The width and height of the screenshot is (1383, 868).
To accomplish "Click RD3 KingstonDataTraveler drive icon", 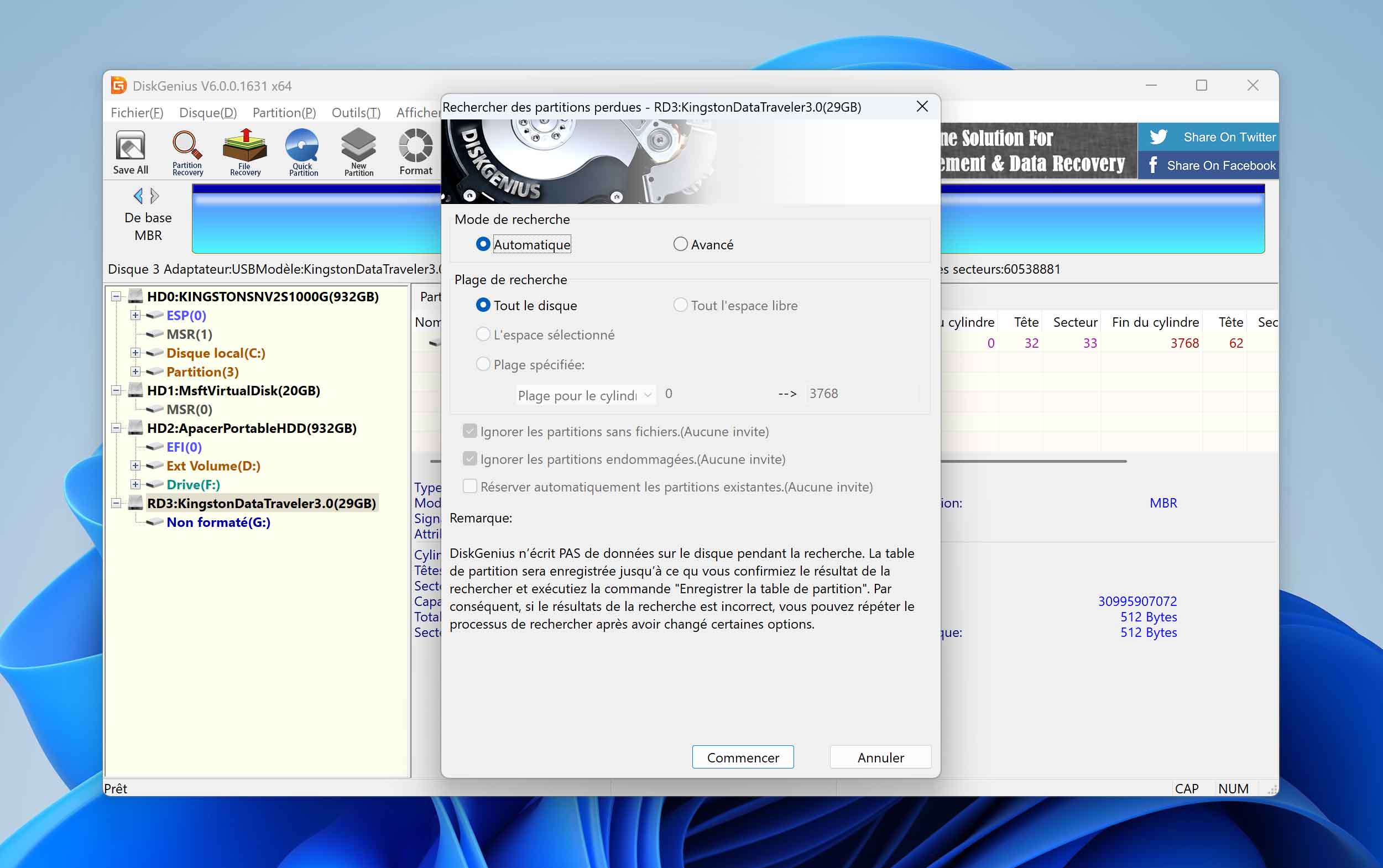I will tap(135, 503).
